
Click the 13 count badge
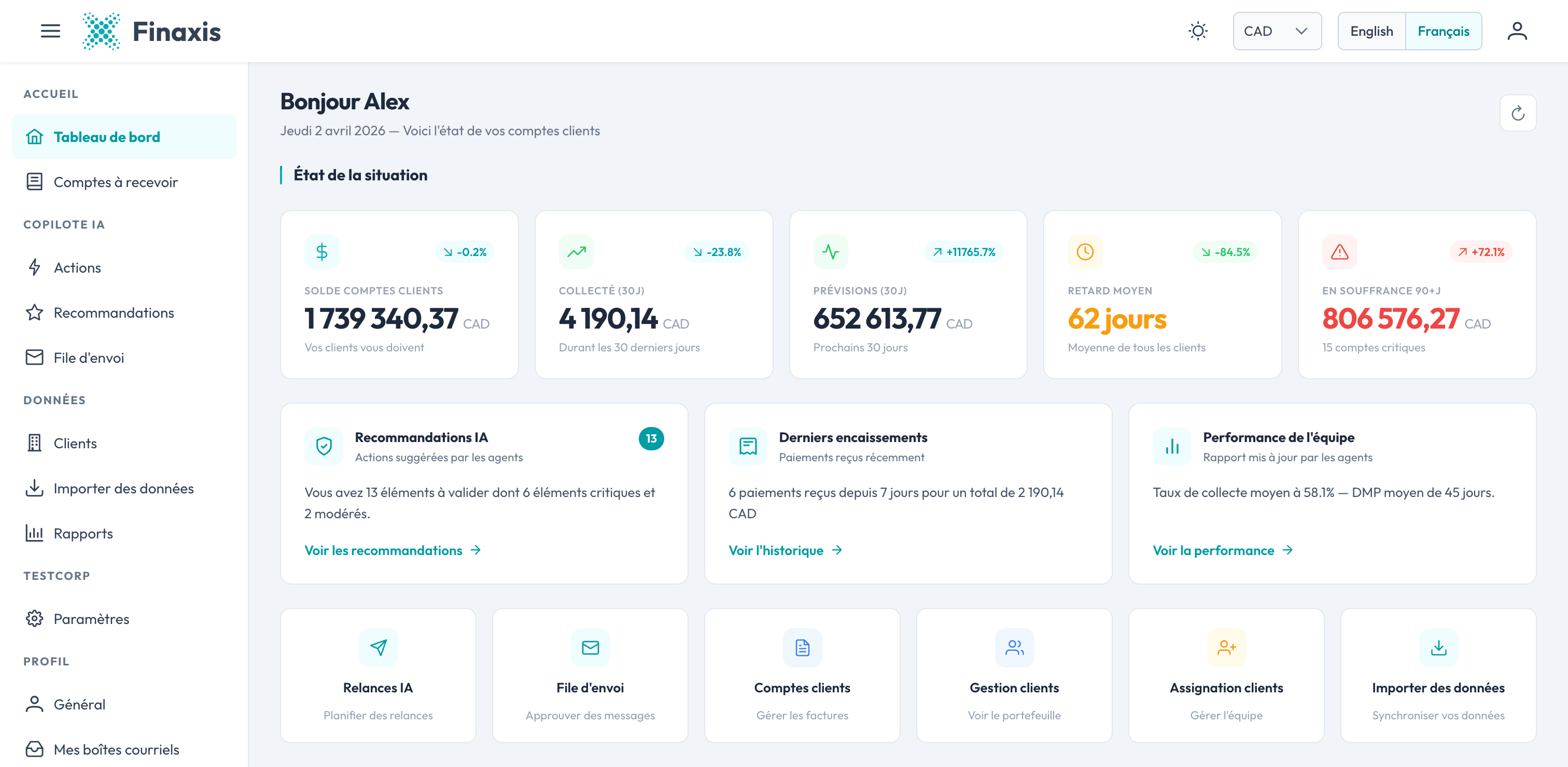[651, 438]
